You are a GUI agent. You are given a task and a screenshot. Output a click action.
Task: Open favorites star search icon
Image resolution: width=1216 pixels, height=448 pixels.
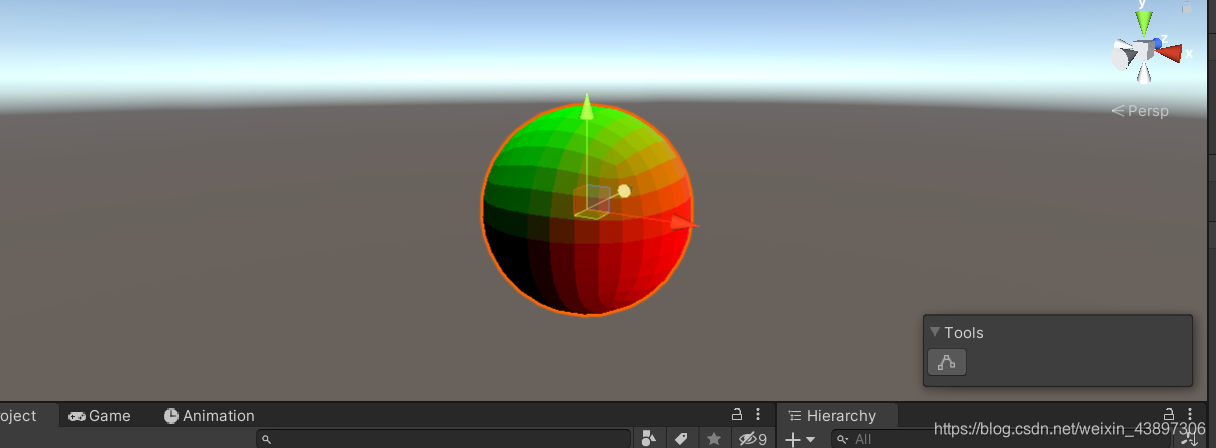pos(713,439)
